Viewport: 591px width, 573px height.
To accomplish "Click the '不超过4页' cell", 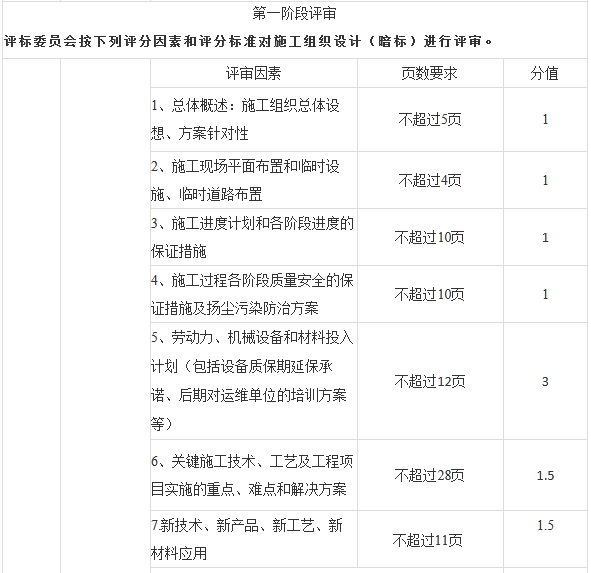I will point(430,180).
